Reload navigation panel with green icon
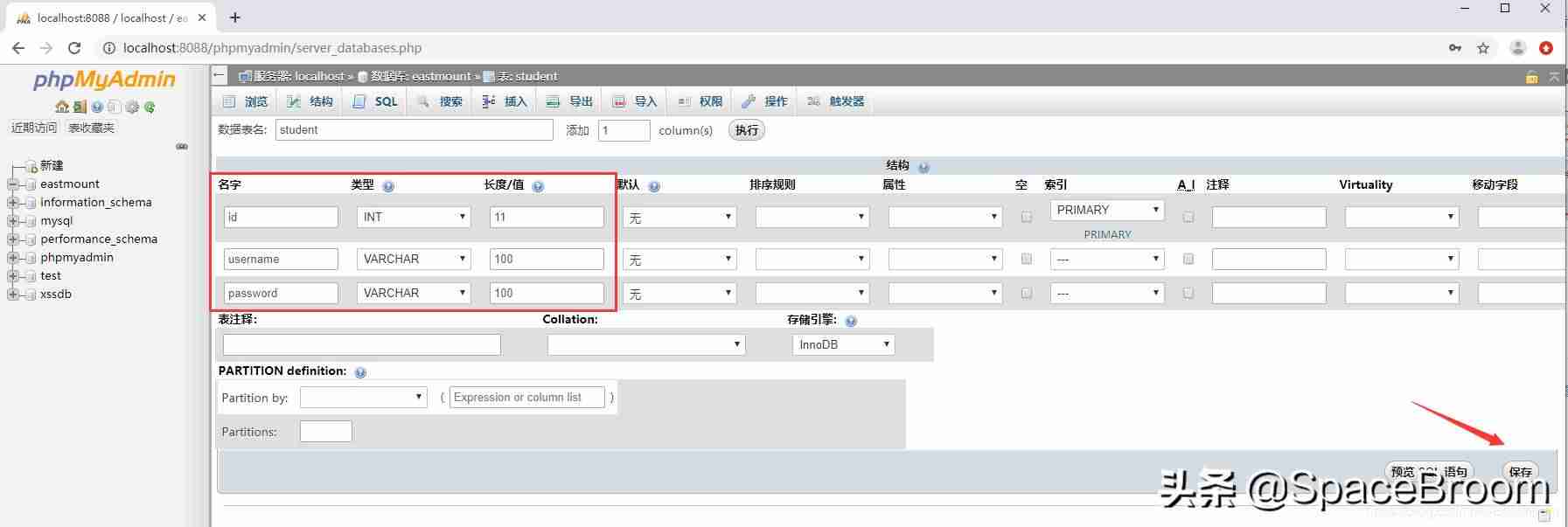 coord(150,107)
